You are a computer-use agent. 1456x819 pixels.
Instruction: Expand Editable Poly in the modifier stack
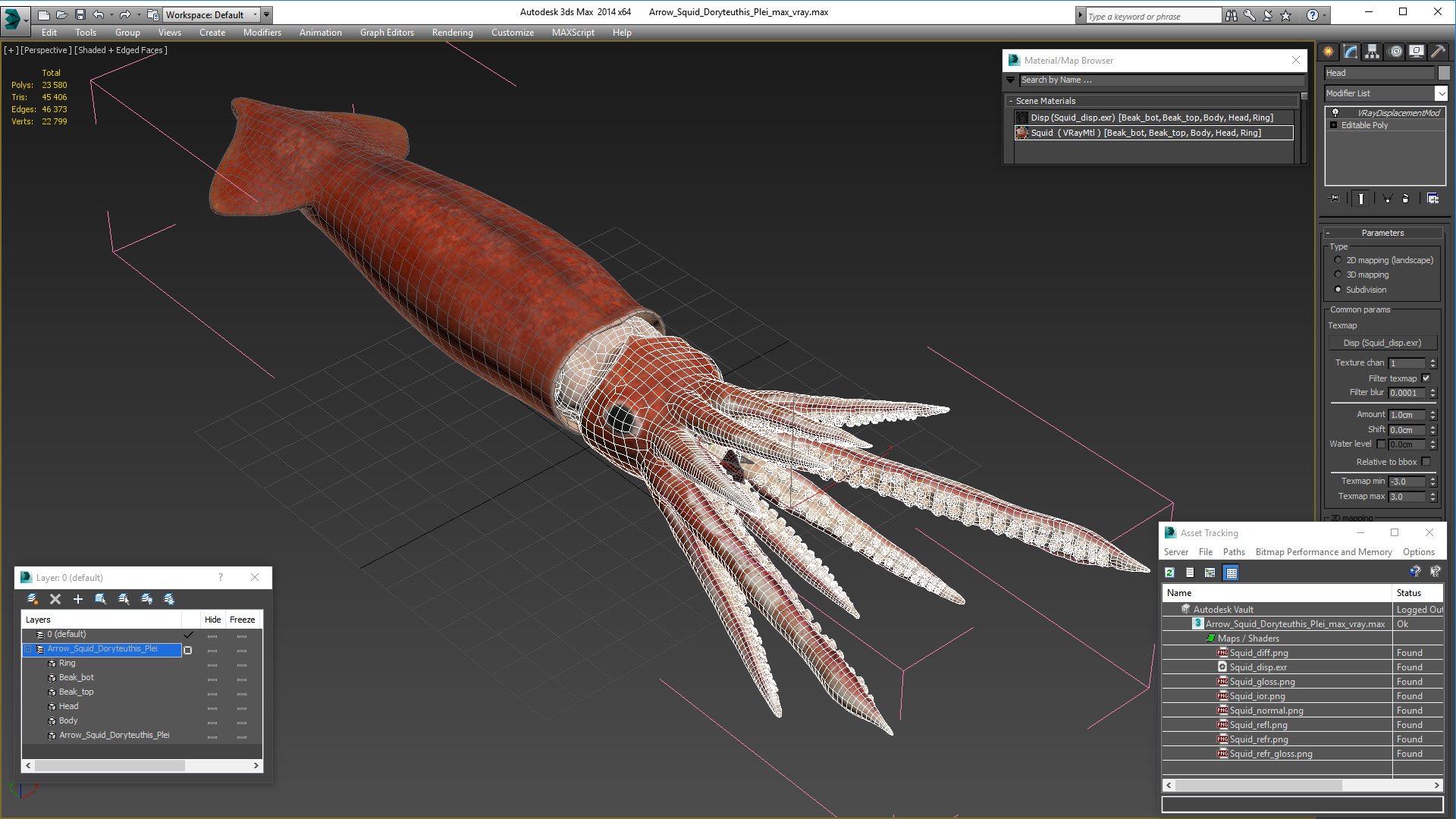click(1334, 125)
